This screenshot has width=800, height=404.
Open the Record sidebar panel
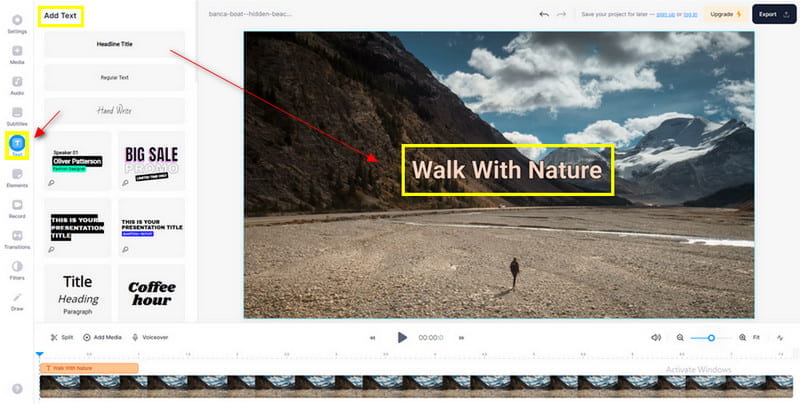[17, 209]
